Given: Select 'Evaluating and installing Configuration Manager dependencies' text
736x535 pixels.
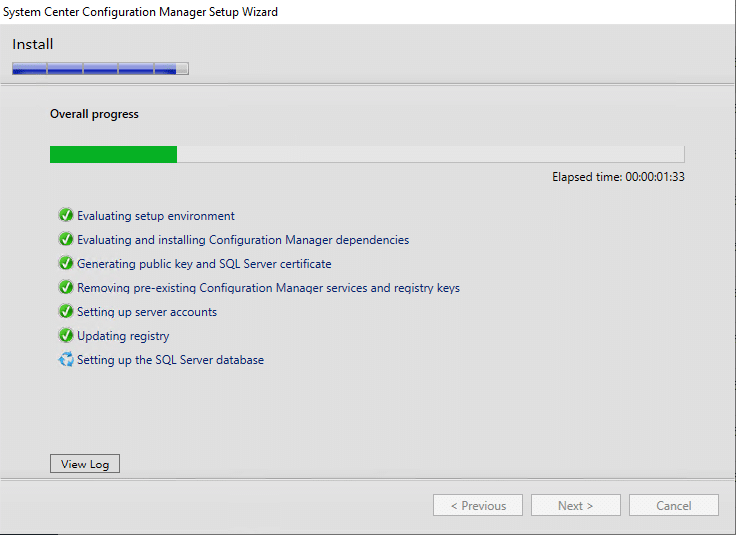Looking at the screenshot, I should click(x=243, y=240).
